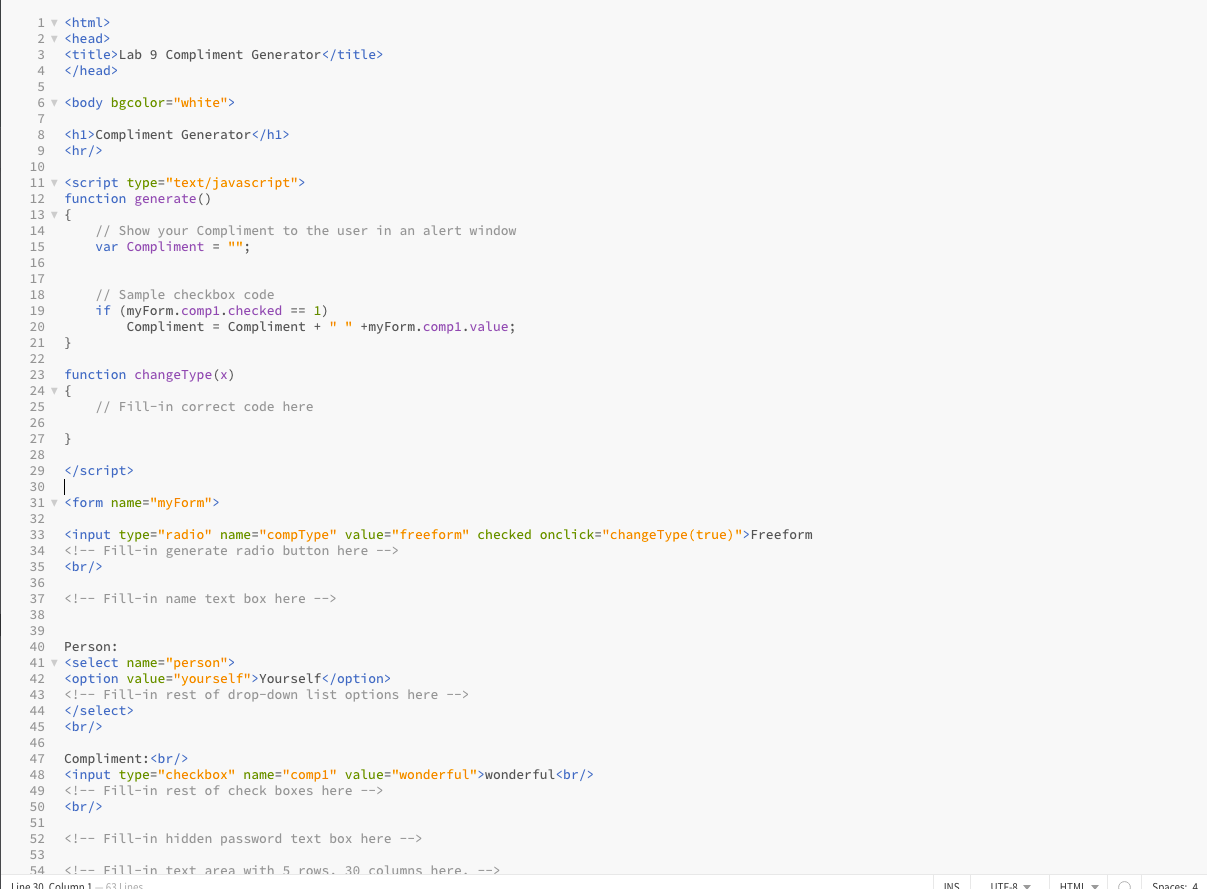Fold the myForm form element
The width and height of the screenshot is (1207, 889).
[54, 502]
